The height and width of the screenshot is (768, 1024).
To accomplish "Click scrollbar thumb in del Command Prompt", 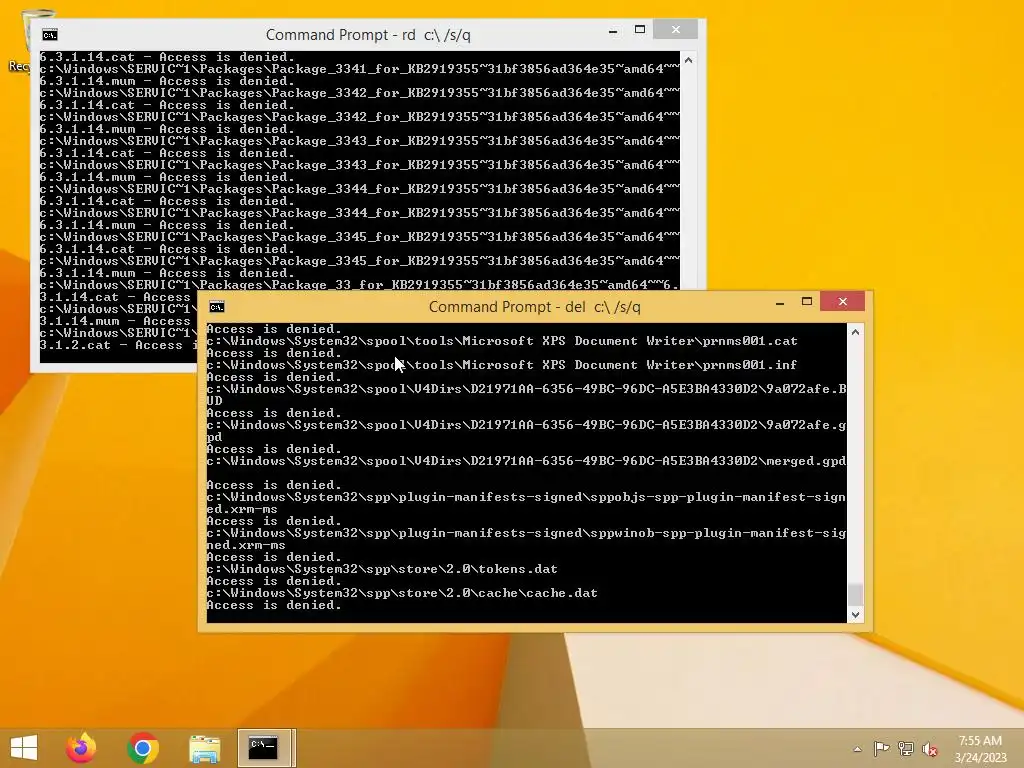I will click(x=856, y=594).
